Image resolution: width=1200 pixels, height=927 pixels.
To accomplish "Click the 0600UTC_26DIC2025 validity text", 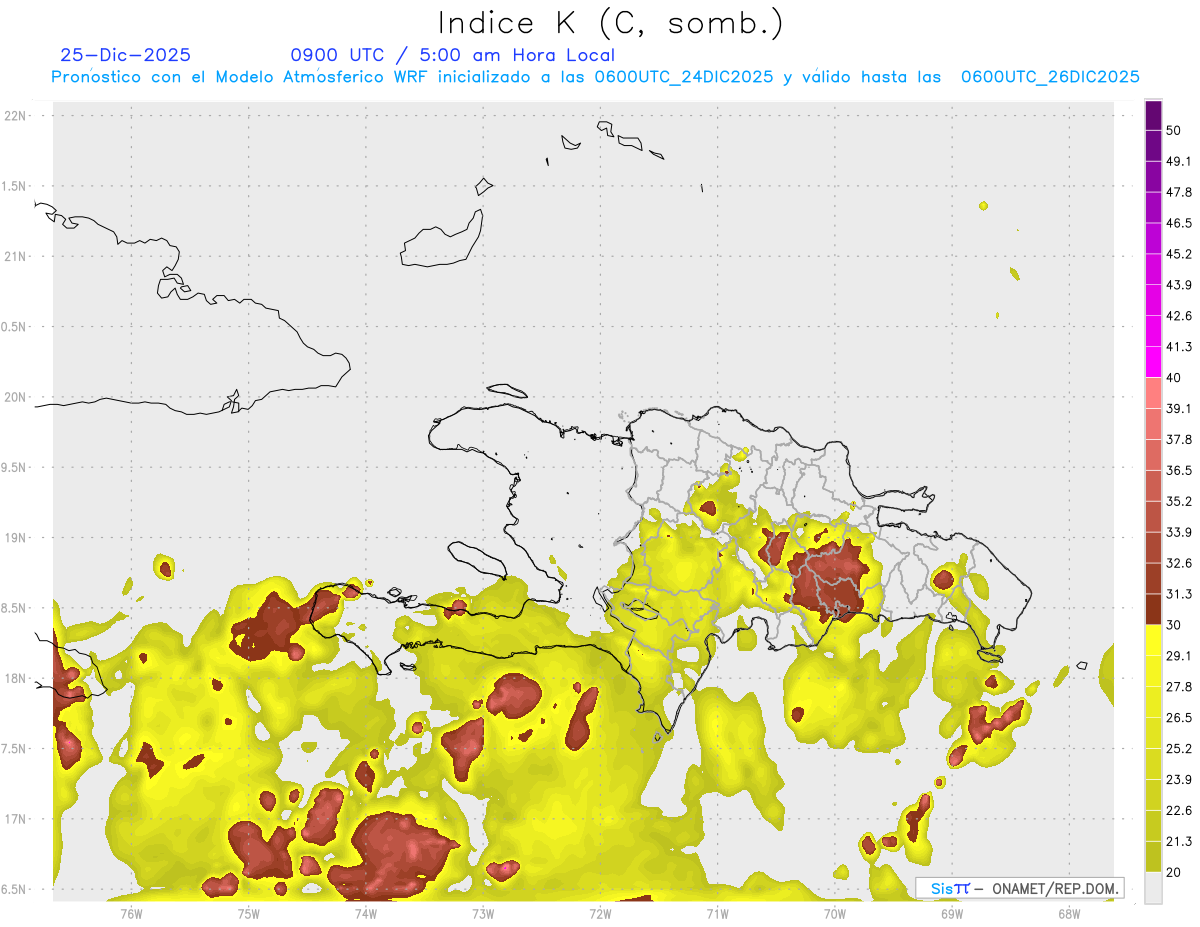I will [1050, 77].
